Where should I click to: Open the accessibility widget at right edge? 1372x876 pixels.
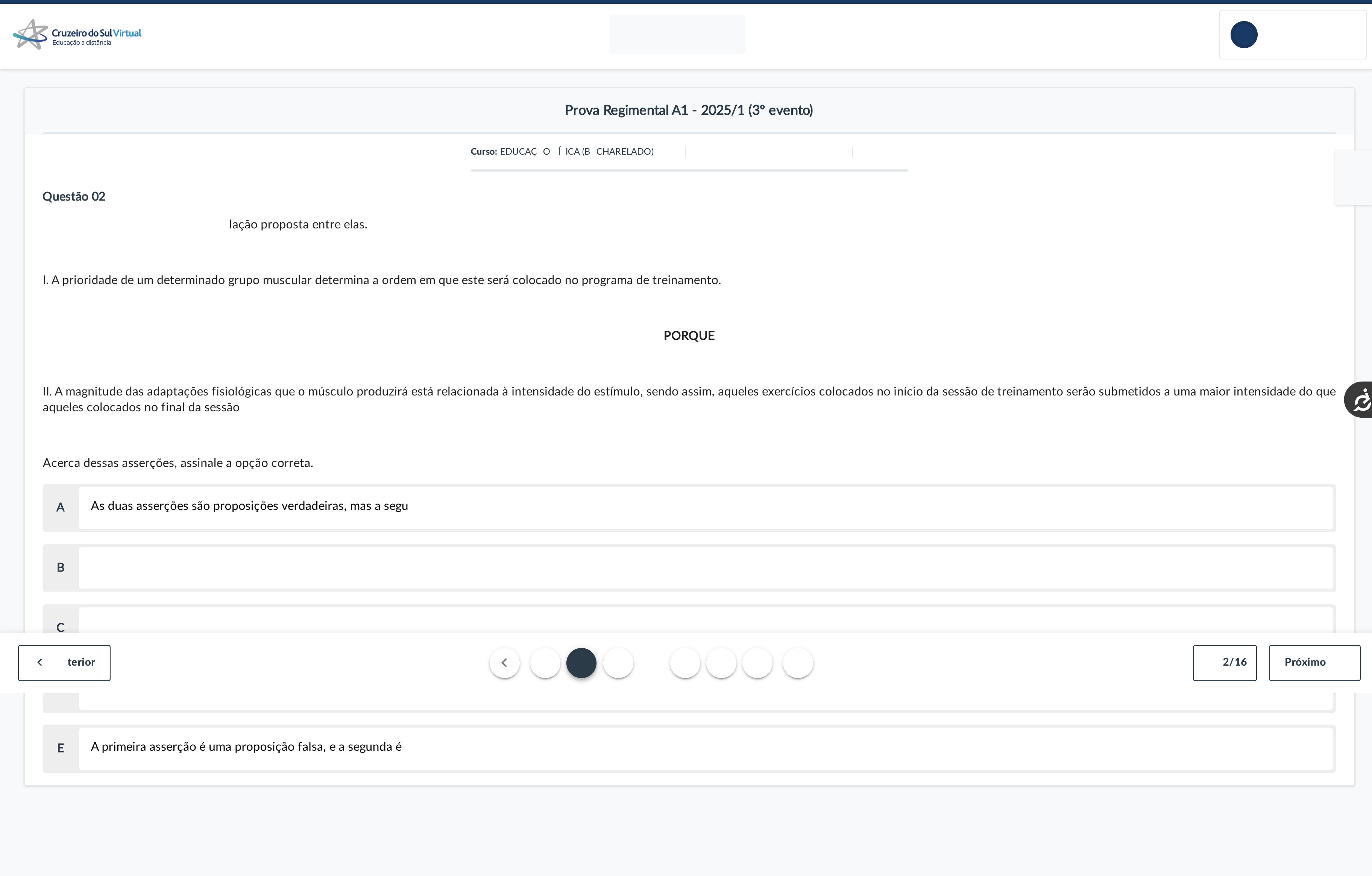click(1361, 400)
